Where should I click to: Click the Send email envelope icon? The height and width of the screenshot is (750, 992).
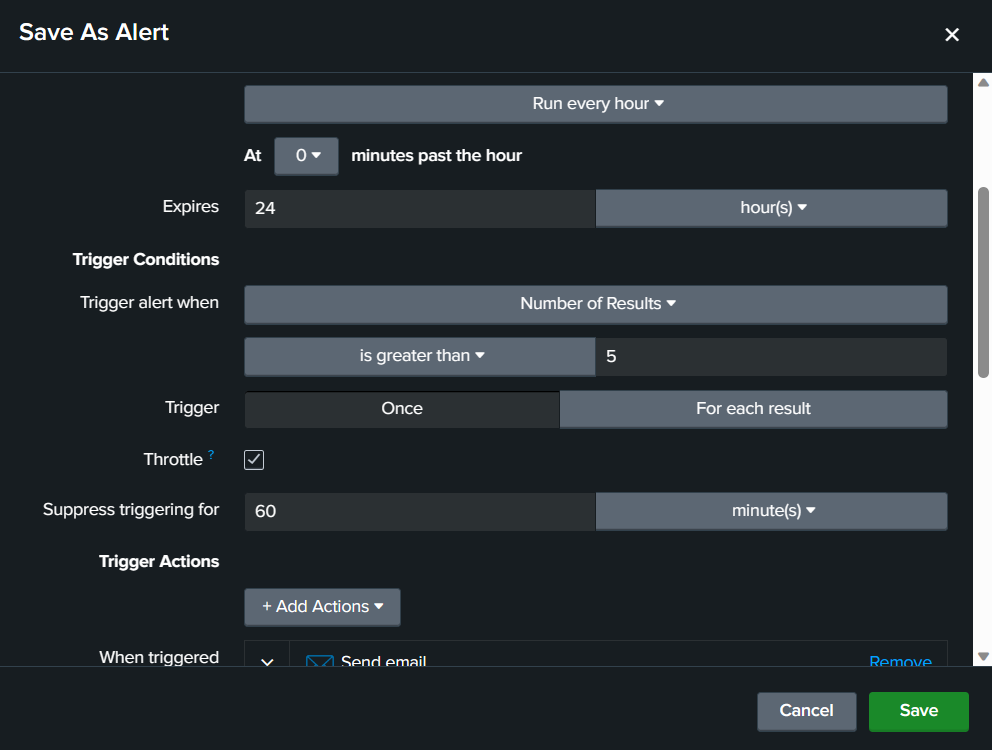319,660
